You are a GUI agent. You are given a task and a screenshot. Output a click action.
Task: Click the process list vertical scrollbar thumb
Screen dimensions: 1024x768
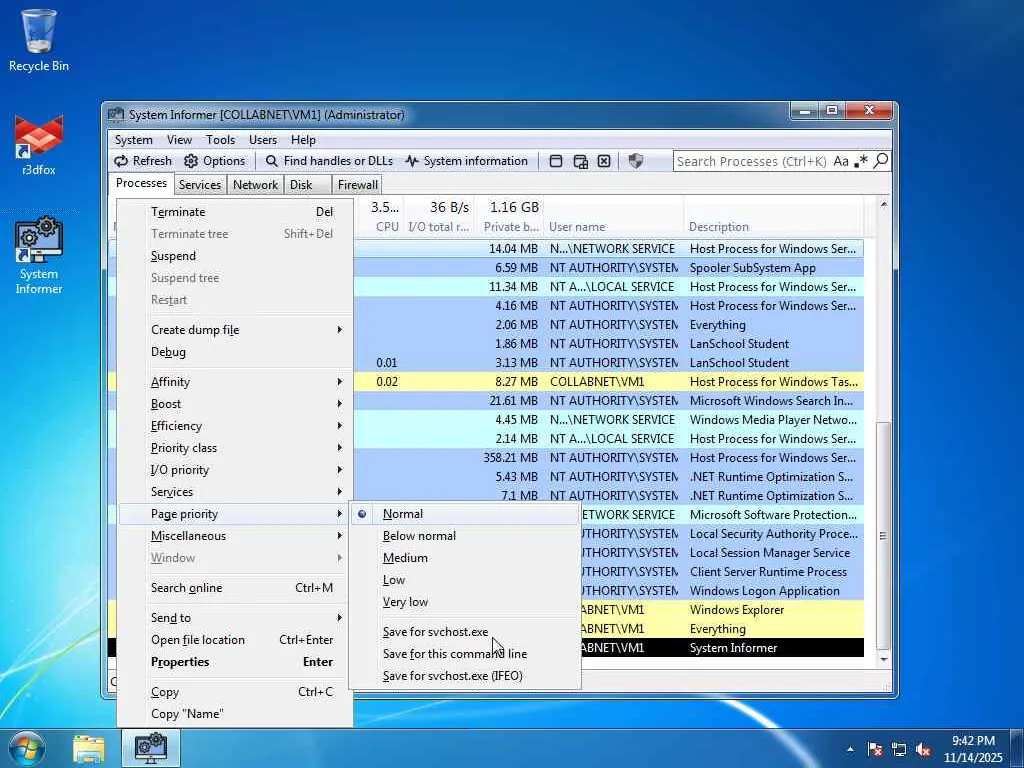(x=883, y=536)
